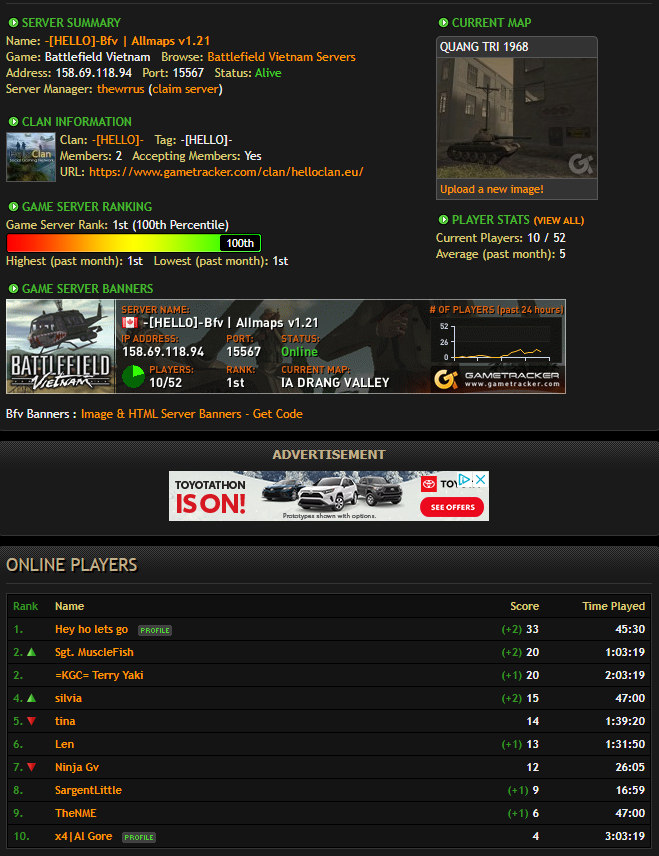Open player Len
The height and width of the screenshot is (856, 659).
(64, 744)
